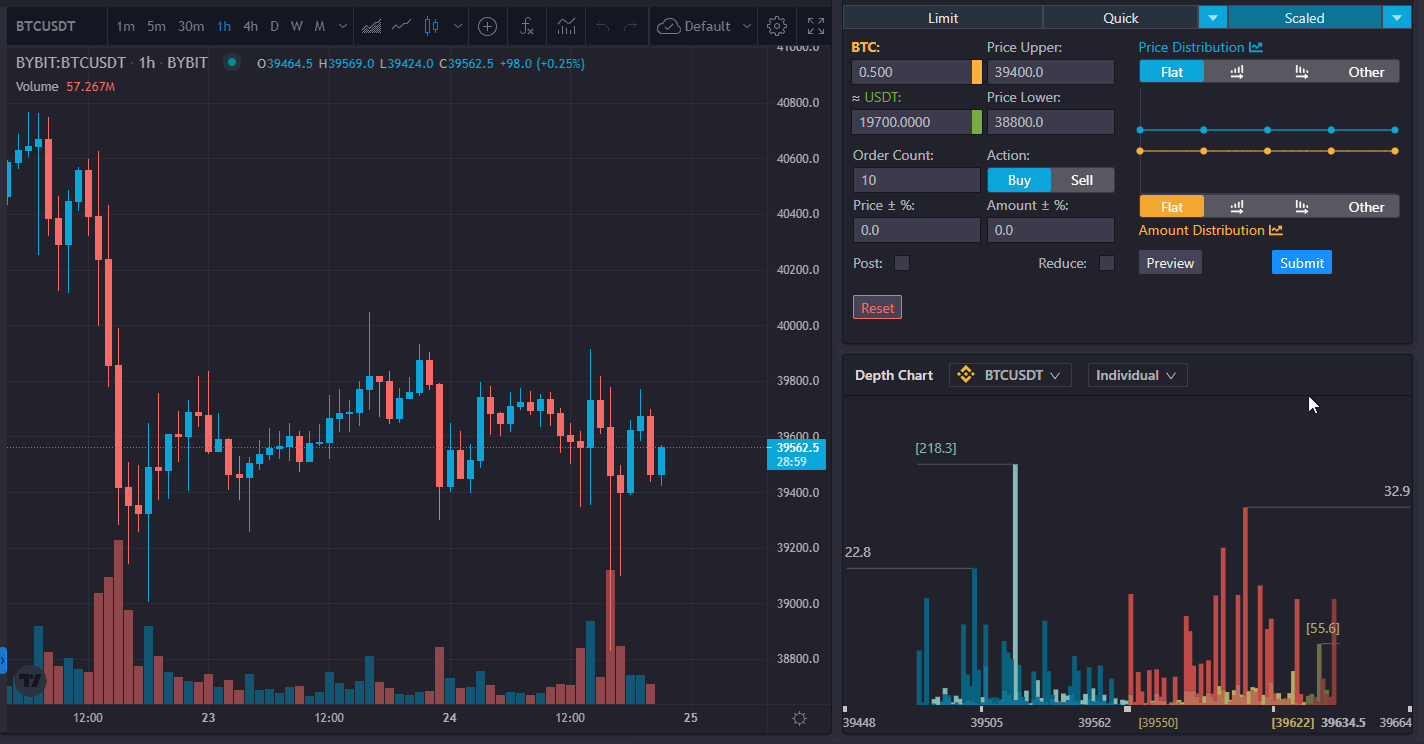Image resolution: width=1424 pixels, height=744 pixels.
Task: Click the BTC amount field showing 0.500
Action: tap(911, 72)
